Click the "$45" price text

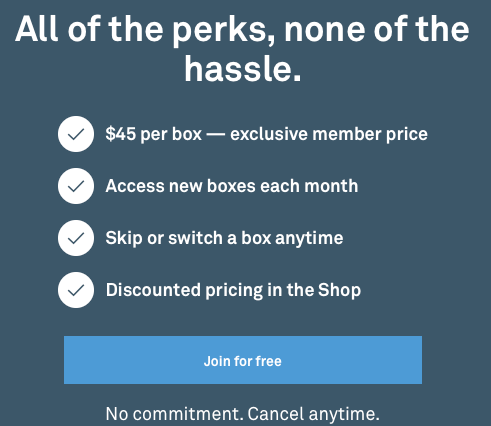(120, 134)
